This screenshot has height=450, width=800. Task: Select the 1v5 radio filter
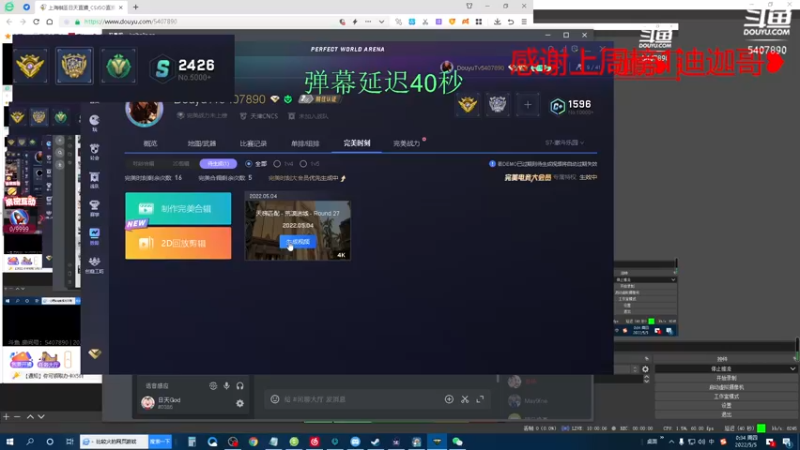[x=304, y=164]
